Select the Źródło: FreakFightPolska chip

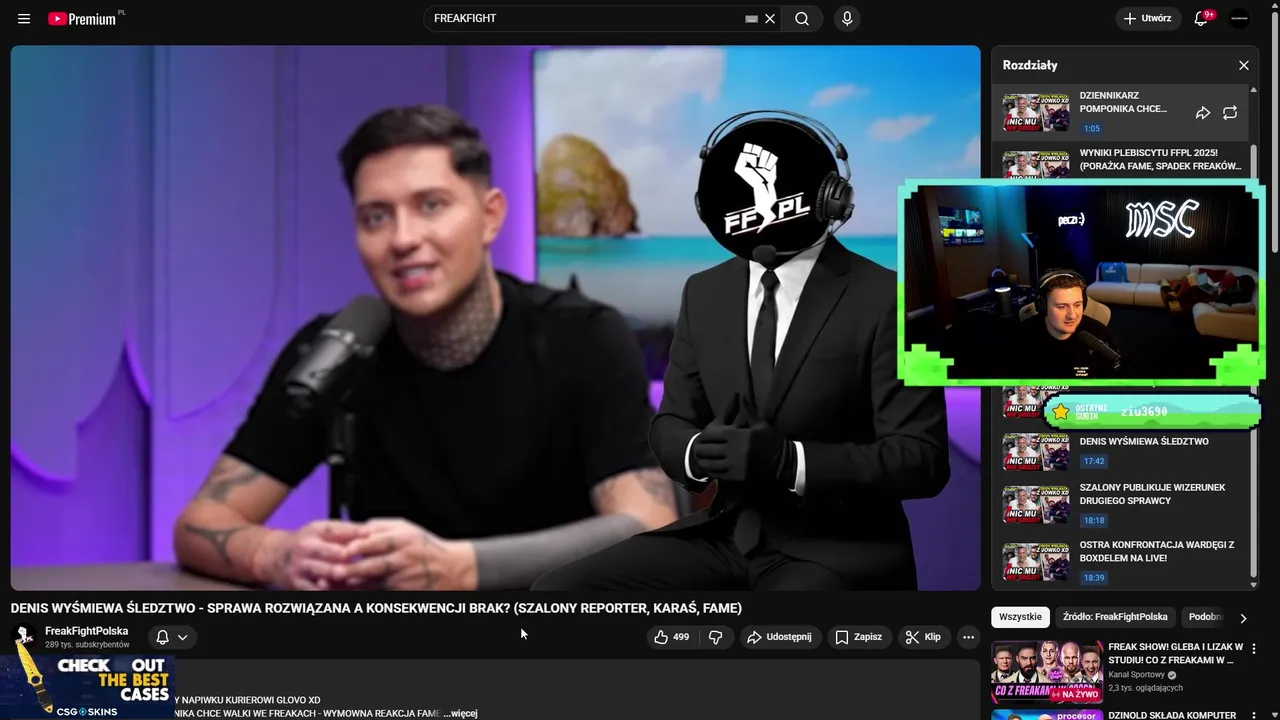(1115, 617)
